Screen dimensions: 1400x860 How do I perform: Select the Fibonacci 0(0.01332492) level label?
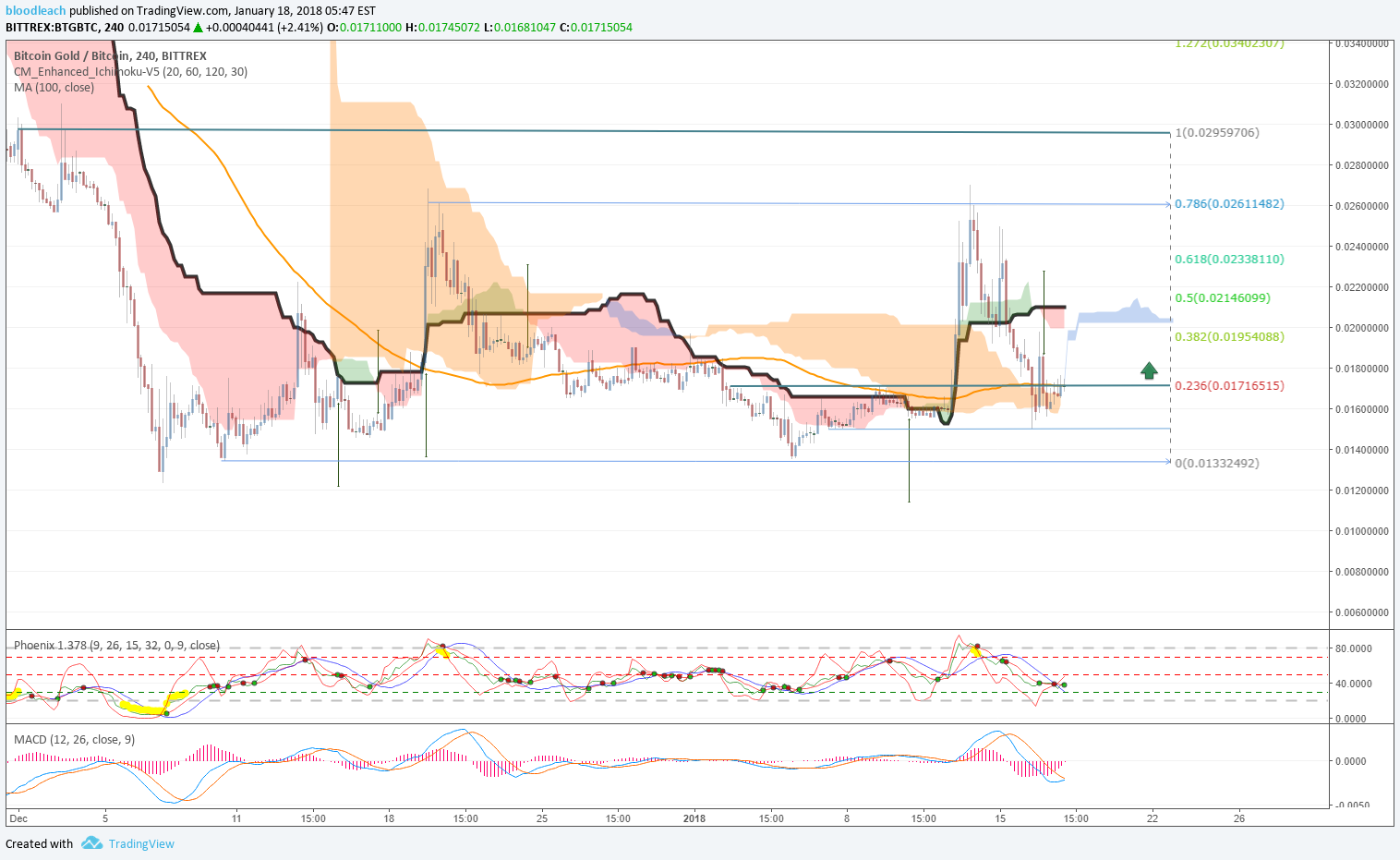pyautogui.click(x=1217, y=463)
